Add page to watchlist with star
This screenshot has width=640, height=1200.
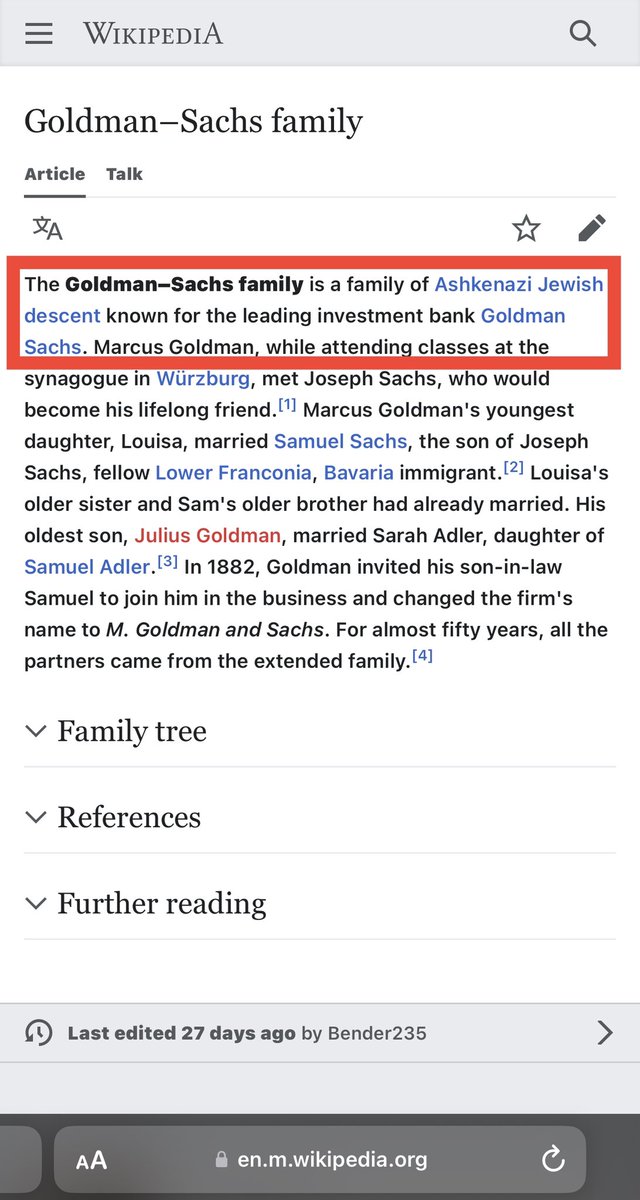point(526,229)
